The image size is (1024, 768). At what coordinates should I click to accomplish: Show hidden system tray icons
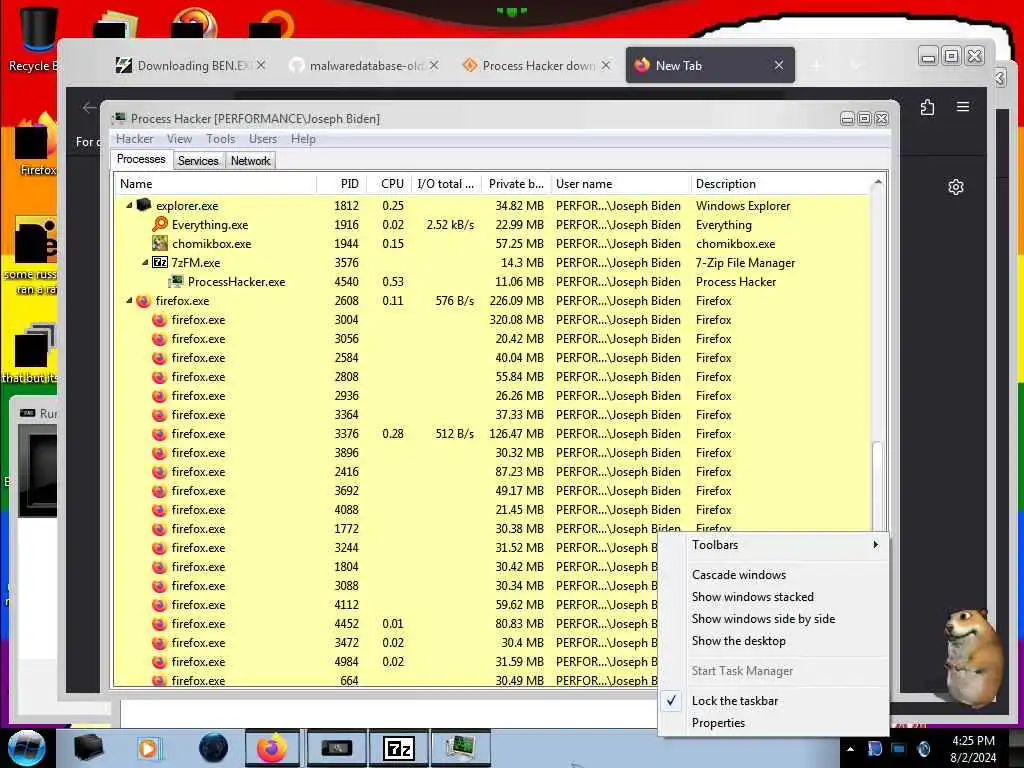coord(850,749)
